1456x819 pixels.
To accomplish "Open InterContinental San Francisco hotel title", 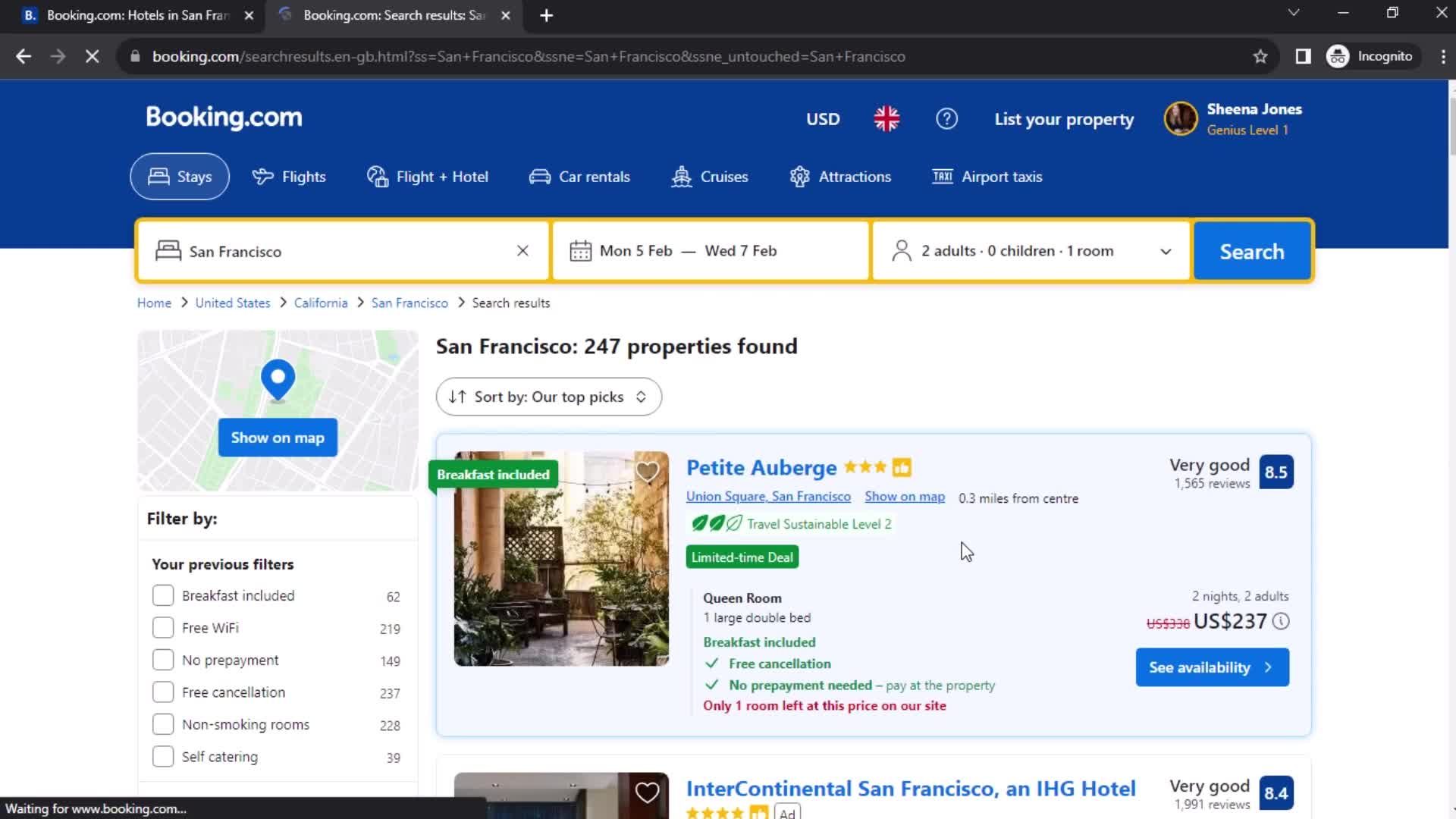I will [x=911, y=789].
